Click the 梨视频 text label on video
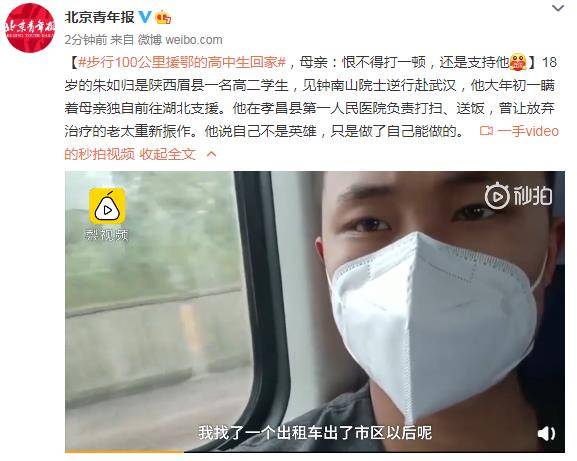577x461 pixels. [x=107, y=235]
